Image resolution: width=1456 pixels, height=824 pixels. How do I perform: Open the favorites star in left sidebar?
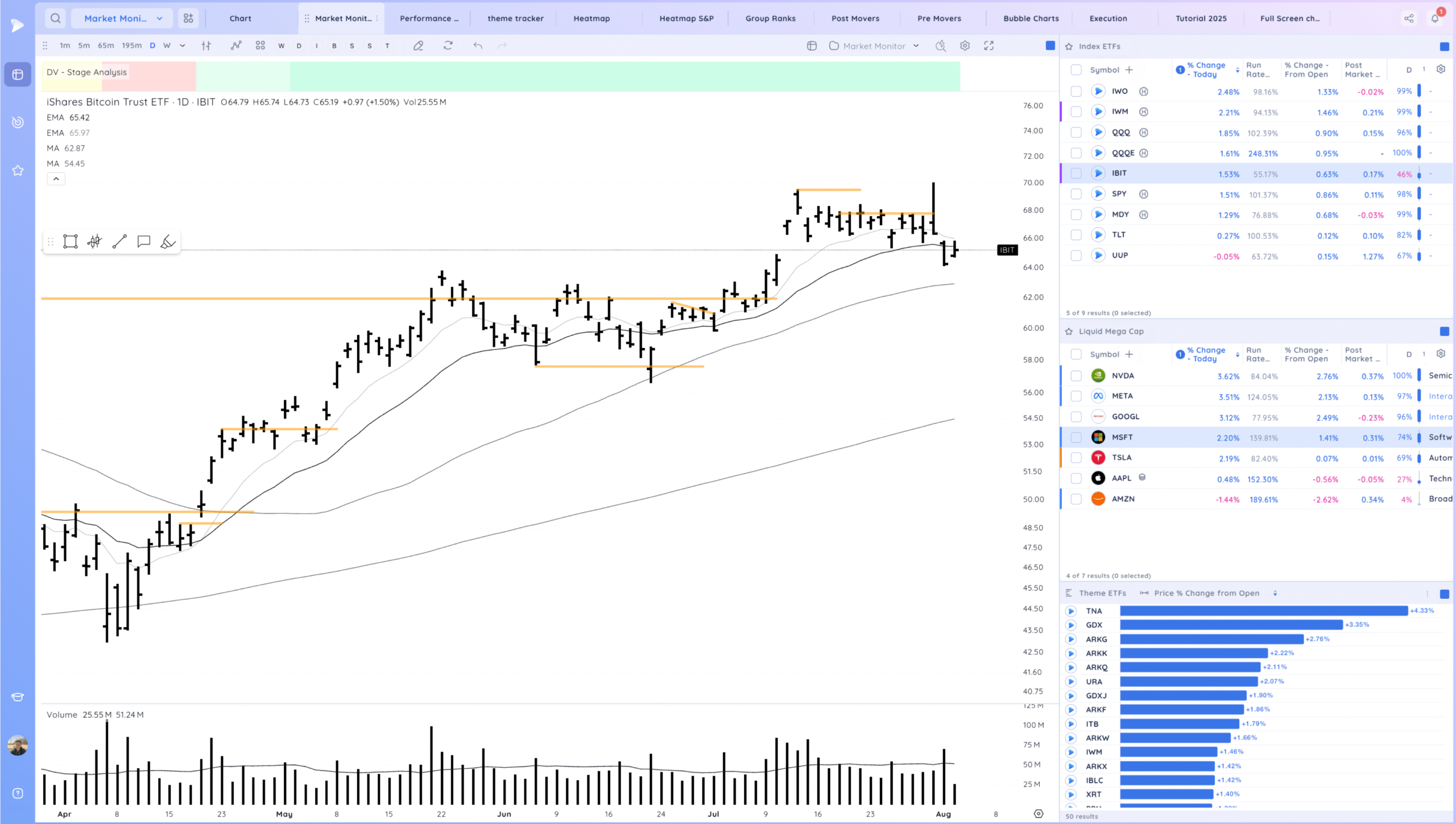click(18, 170)
